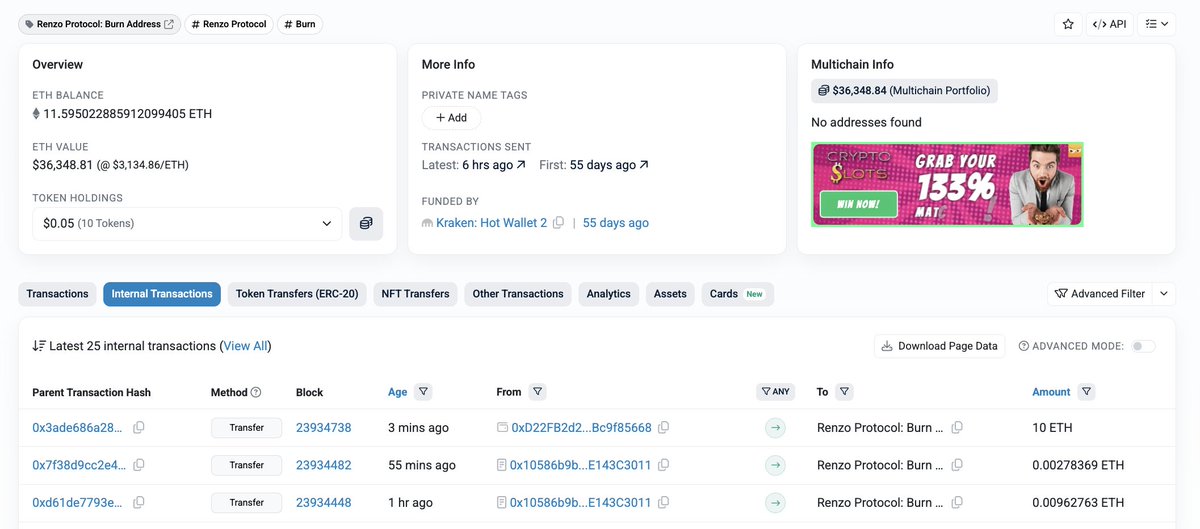Image resolution: width=1200 pixels, height=529 pixels.
Task: Click the Amount column header
Action: tap(1051, 392)
